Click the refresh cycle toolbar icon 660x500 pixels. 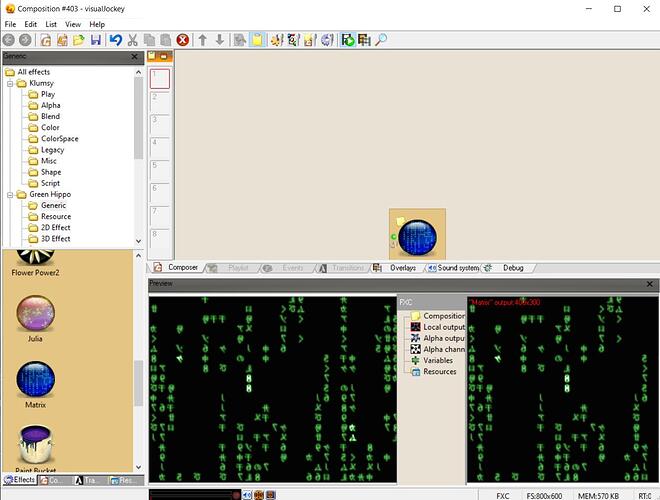point(327,40)
